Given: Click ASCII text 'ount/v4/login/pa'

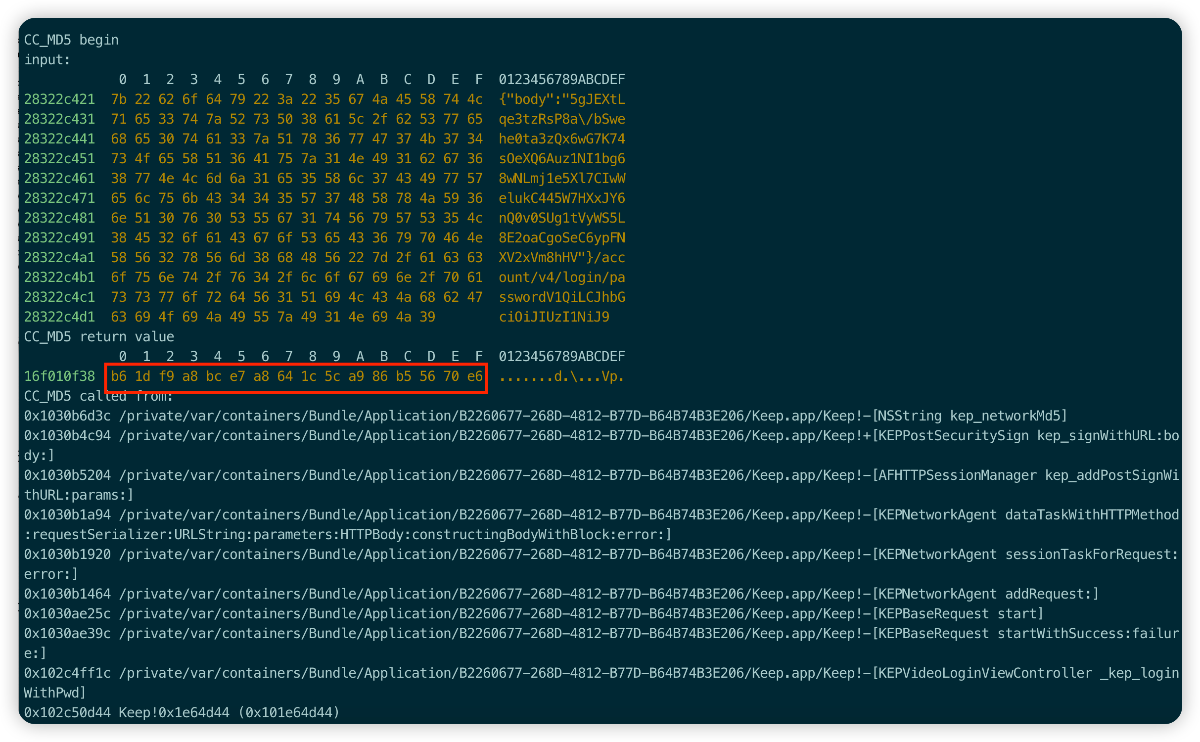Looking at the screenshot, I should [562, 278].
